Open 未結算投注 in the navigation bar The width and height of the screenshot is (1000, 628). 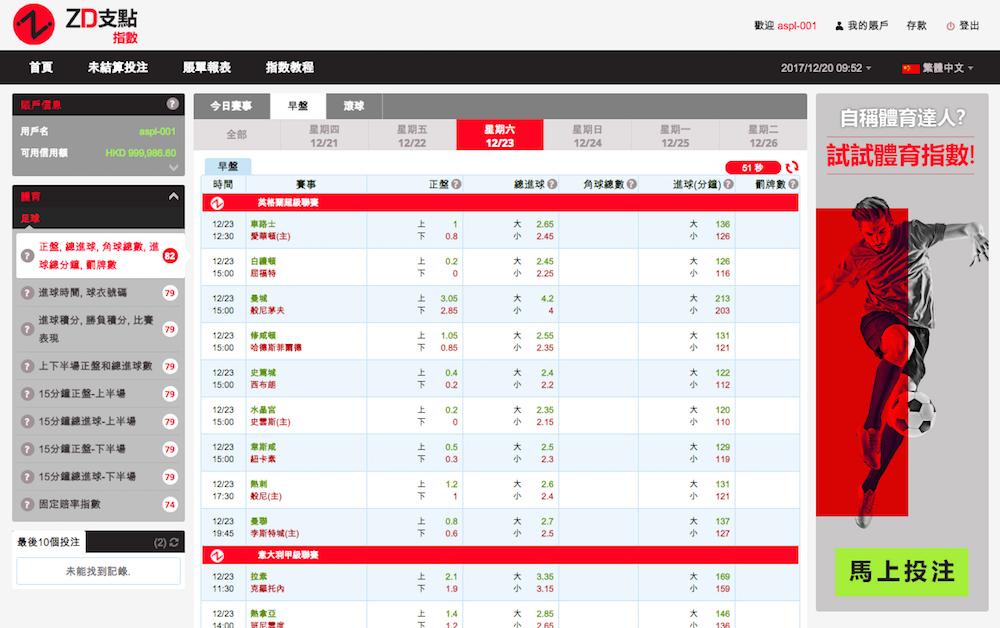click(x=117, y=68)
